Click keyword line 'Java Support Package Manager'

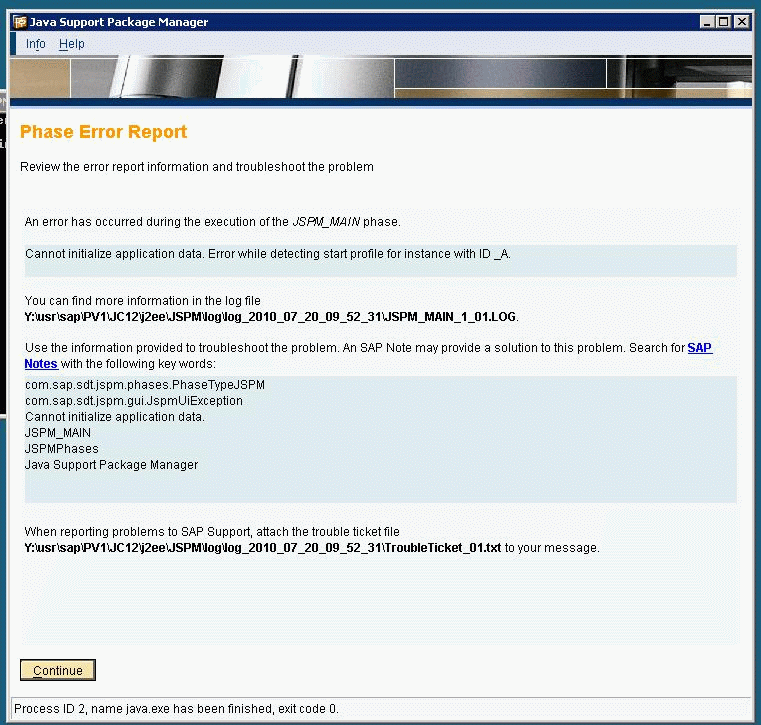(x=111, y=465)
